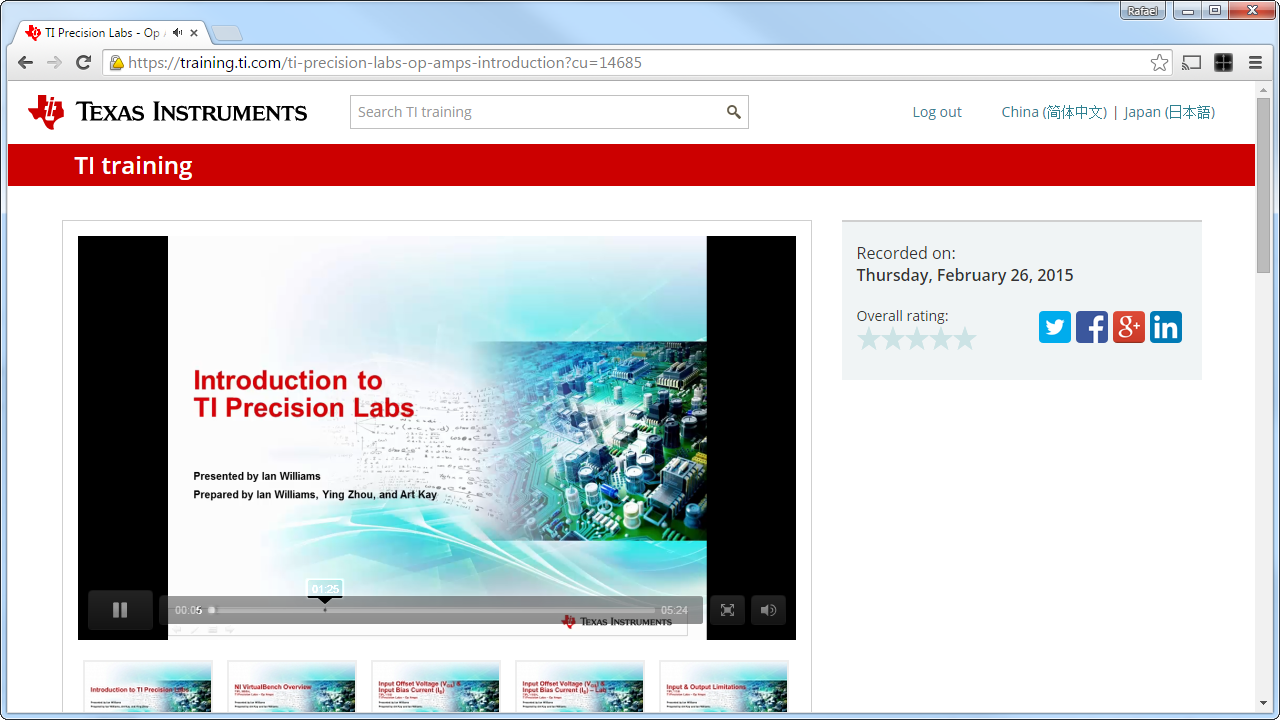1280x720 pixels.
Task: Click the page vertical scrollbar thumb
Action: (1264, 185)
